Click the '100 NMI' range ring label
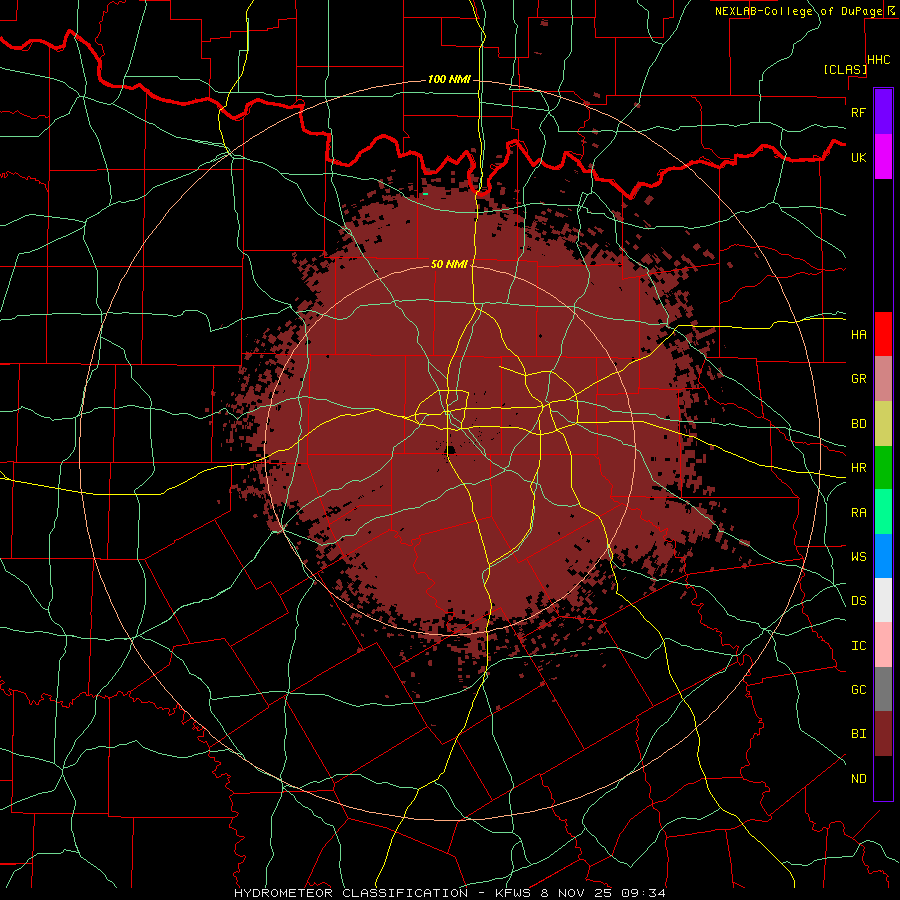Viewport: 900px width, 900px height. [x=449, y=79]
